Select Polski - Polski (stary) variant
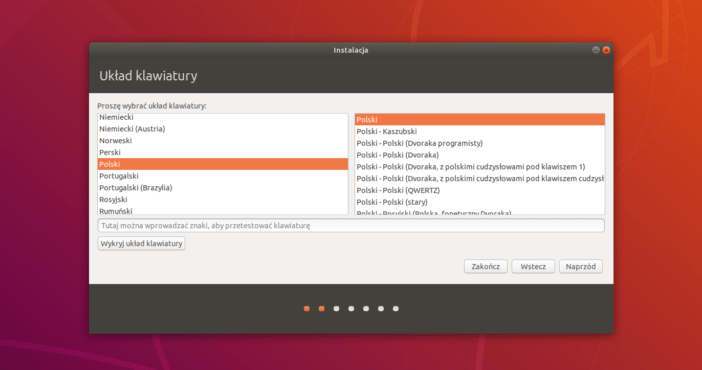This screenshot has width=702, height=370. (x=479, y=202)
